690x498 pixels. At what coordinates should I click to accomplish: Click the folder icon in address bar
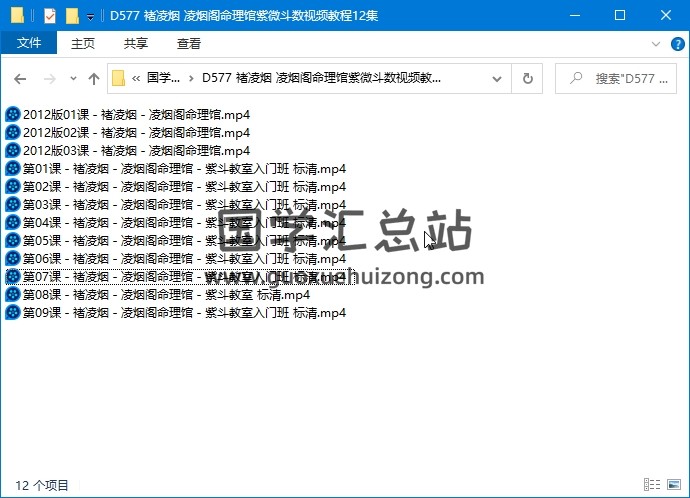click(118, 78)
